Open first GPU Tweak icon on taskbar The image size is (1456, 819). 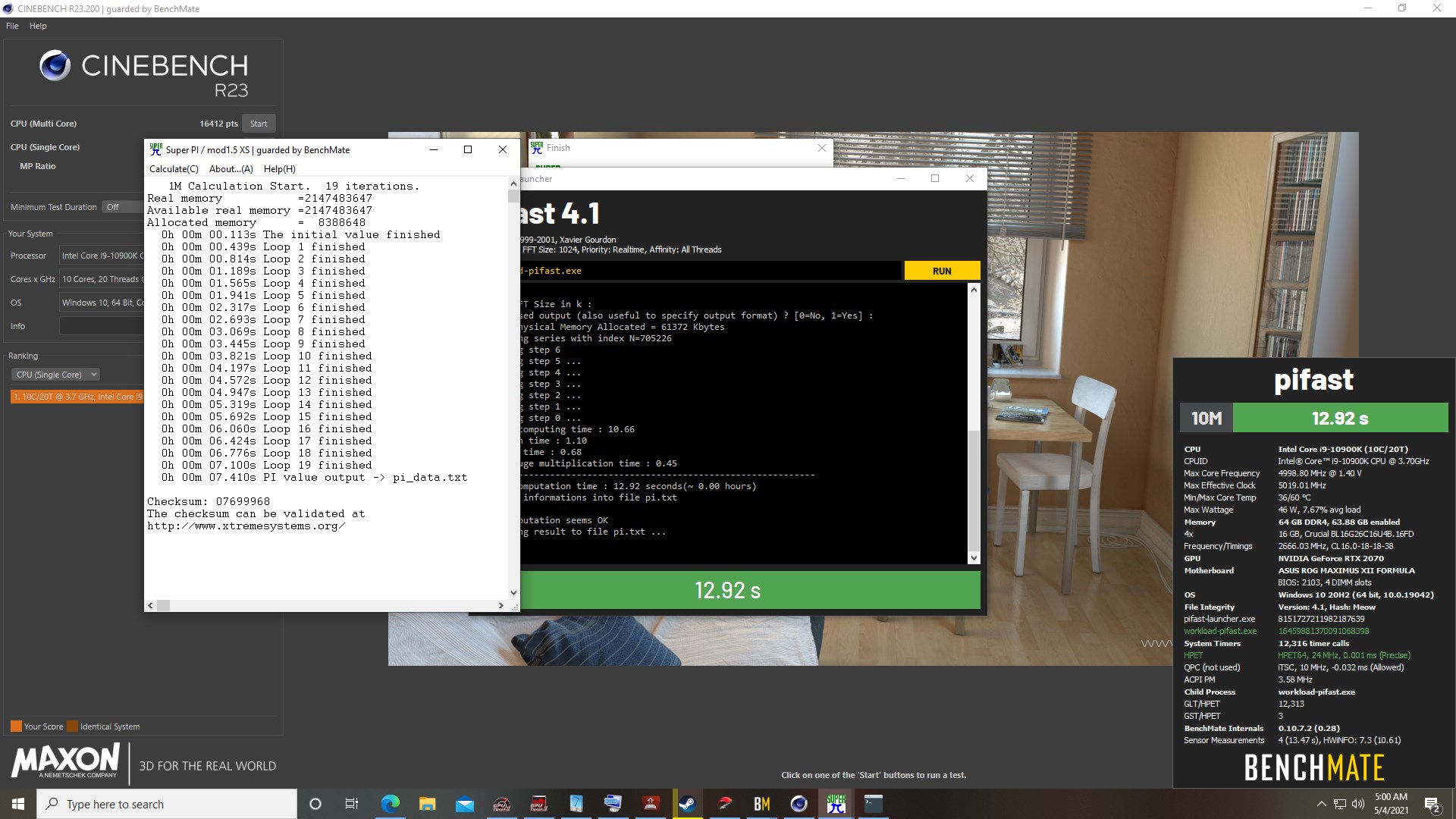click(501, 804)
